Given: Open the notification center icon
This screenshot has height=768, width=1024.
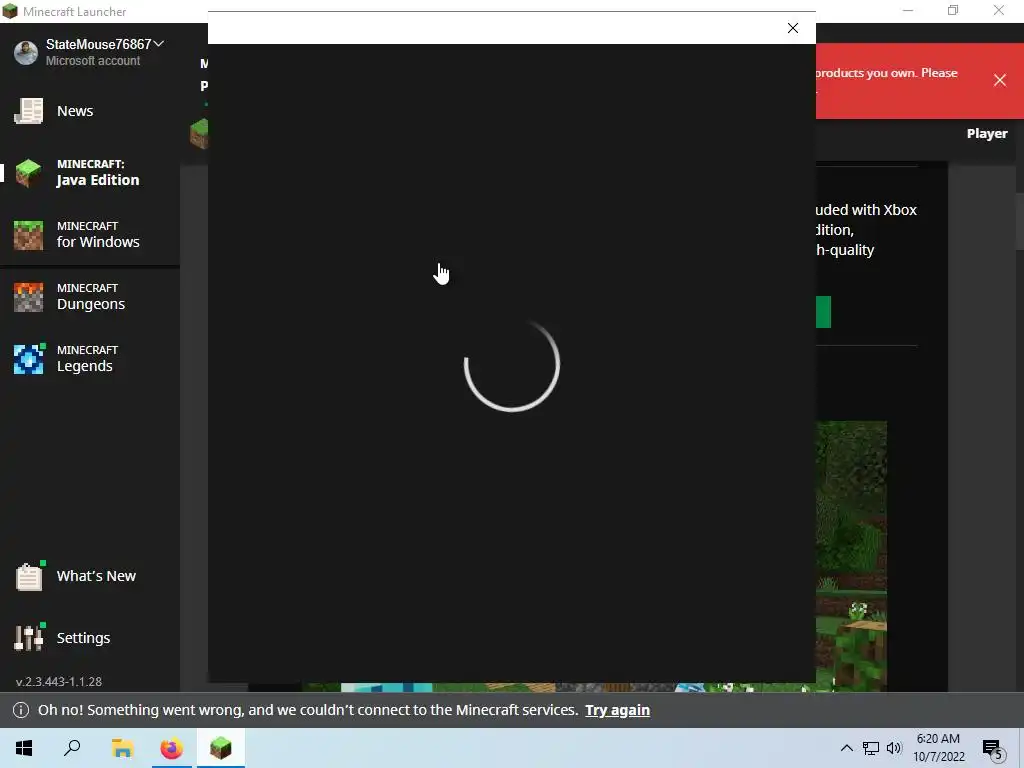Looking at the screenshot, I should (993, 749).
